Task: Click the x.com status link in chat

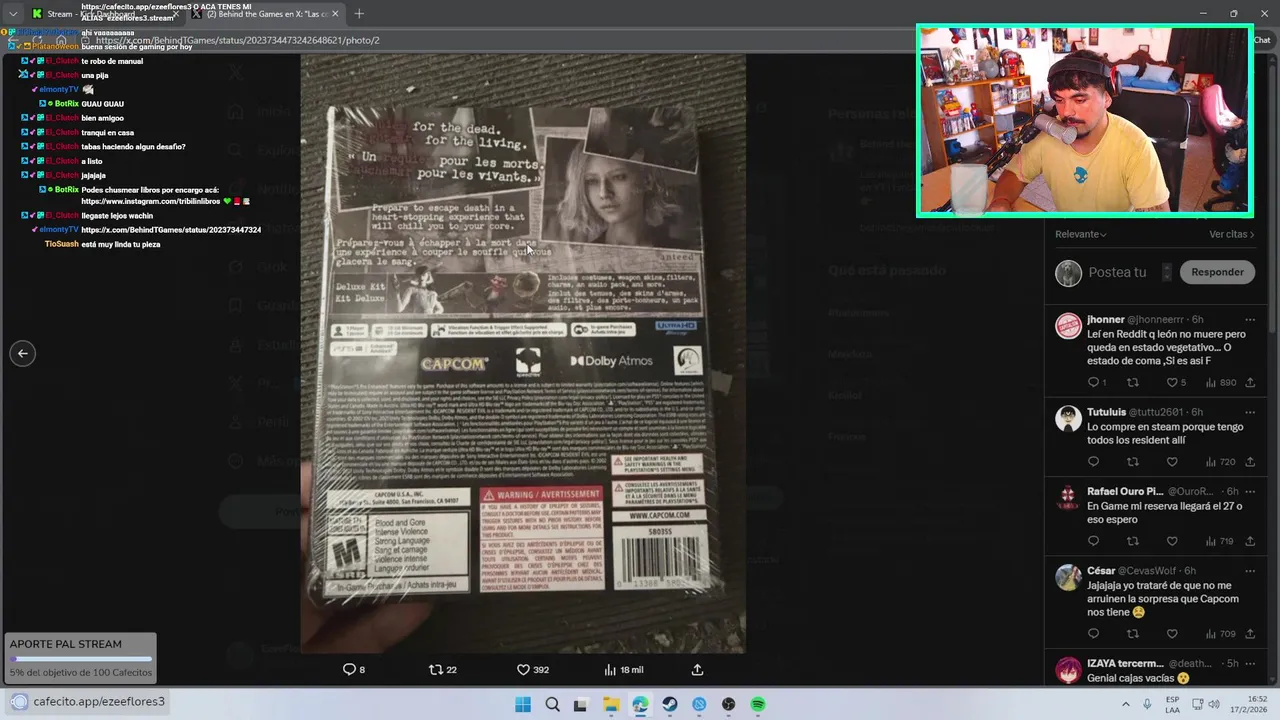Action: 171,230
